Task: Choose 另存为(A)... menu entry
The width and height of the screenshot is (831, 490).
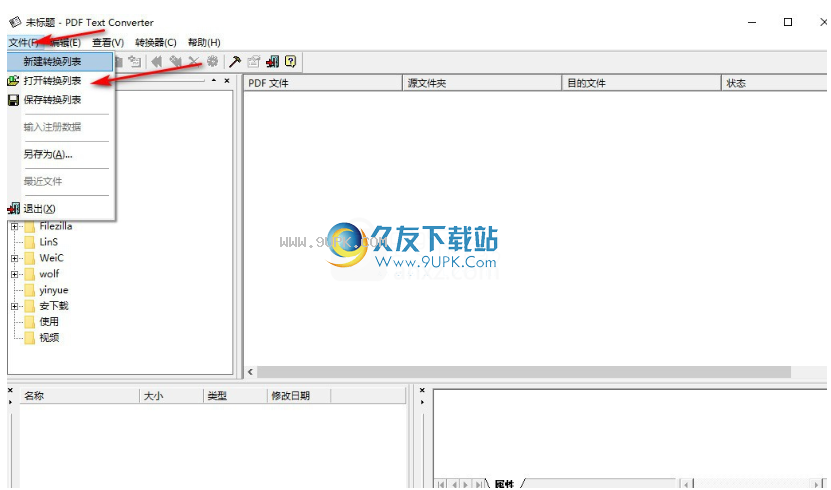Action: tap(60, 155)
